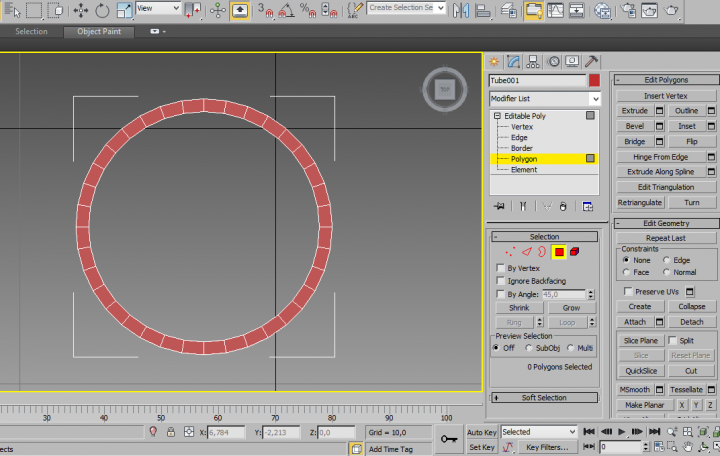Image resolution: width=720 pixels, height=456 pixels.
Task: Click the red object color swatch
Action: coord(594,80)
